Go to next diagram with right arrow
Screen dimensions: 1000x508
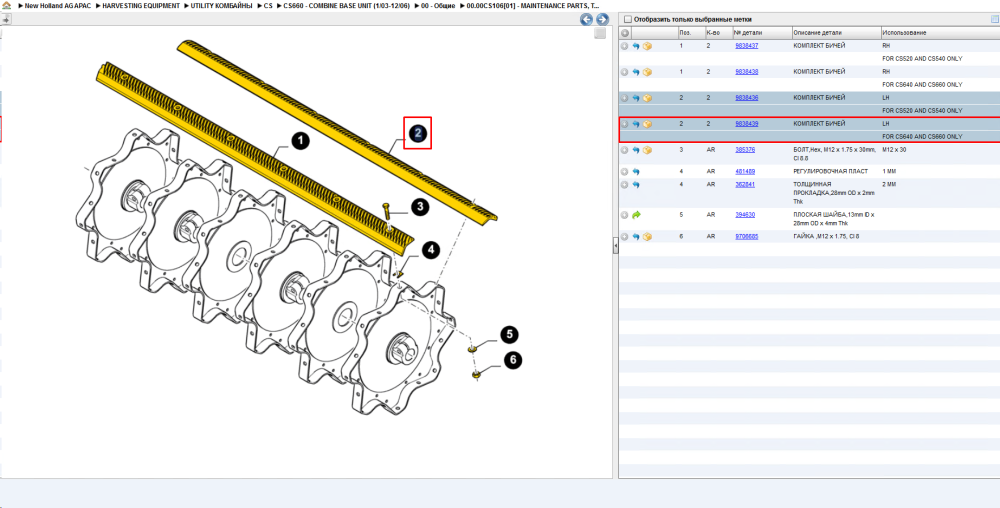[x=601, y=20]
